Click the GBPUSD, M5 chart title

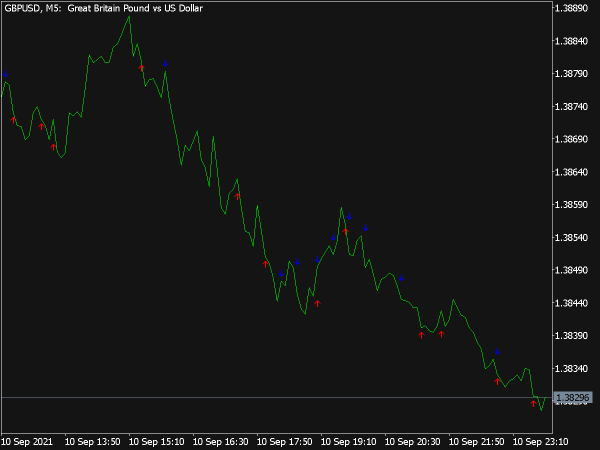coord(33,8)
